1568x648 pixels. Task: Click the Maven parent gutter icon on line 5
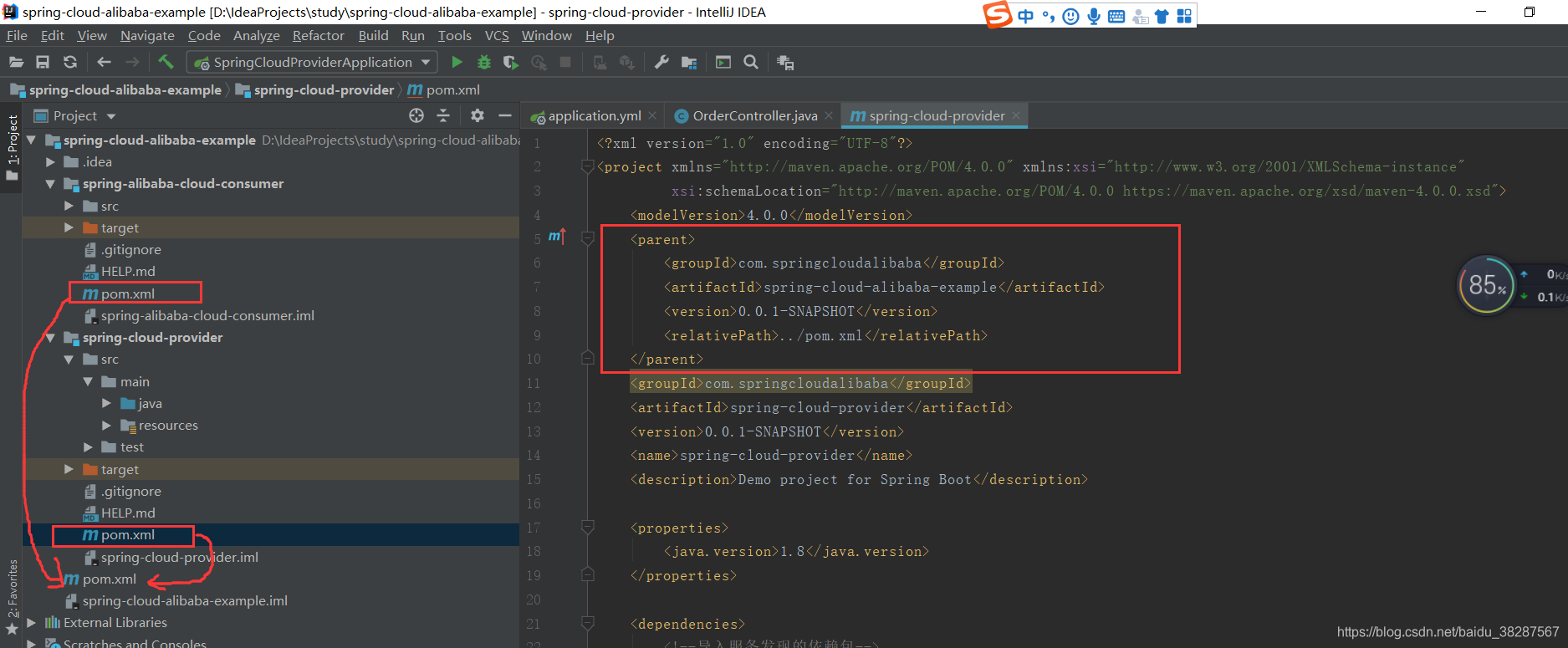coord(557,237)
